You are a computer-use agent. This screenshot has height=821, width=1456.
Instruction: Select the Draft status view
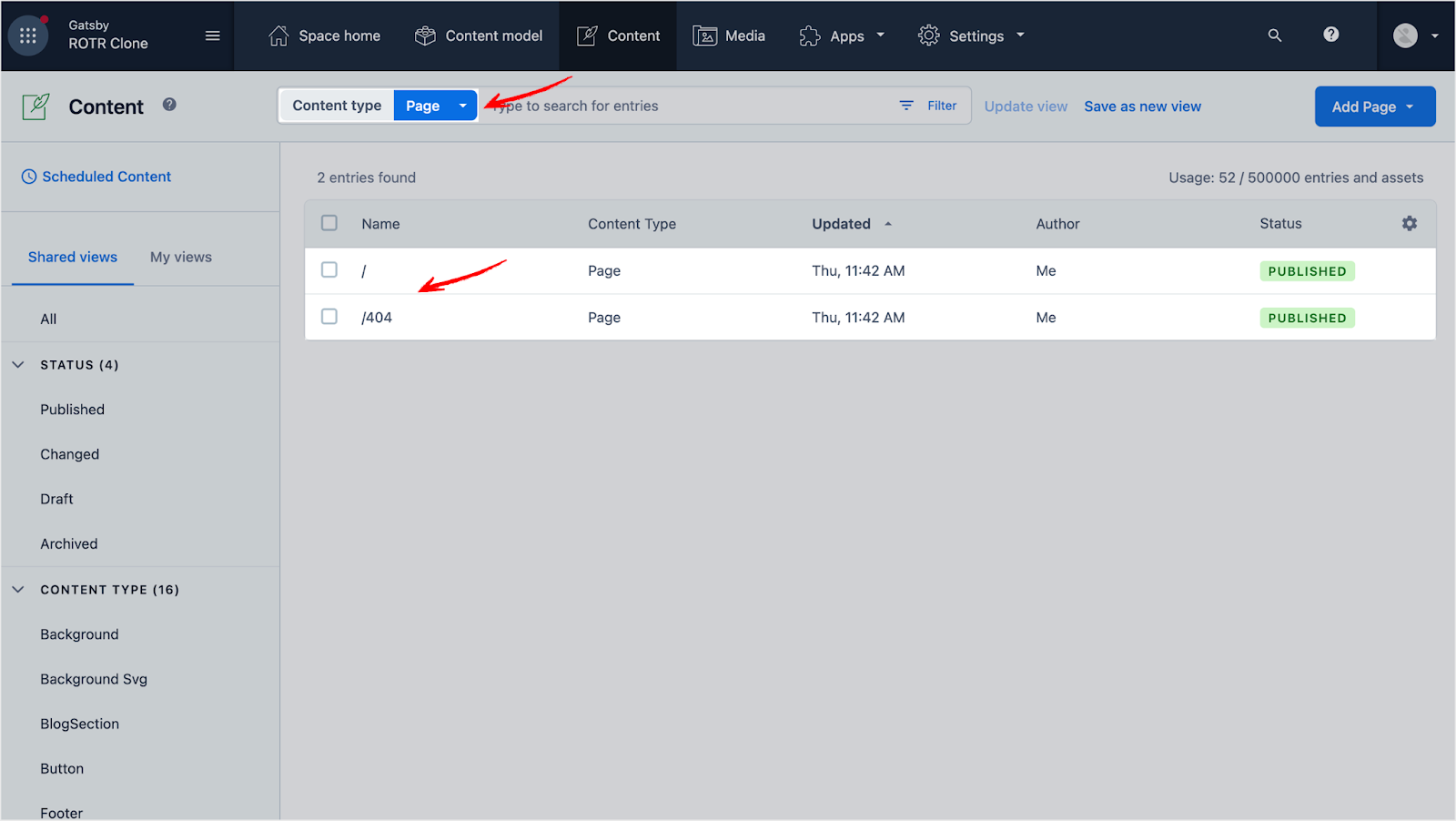[x=56, y=499]
